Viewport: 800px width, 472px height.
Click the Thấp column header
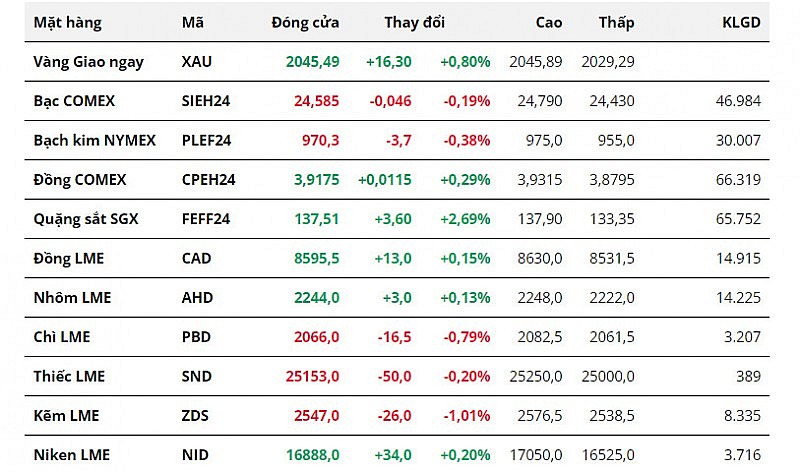616,22
